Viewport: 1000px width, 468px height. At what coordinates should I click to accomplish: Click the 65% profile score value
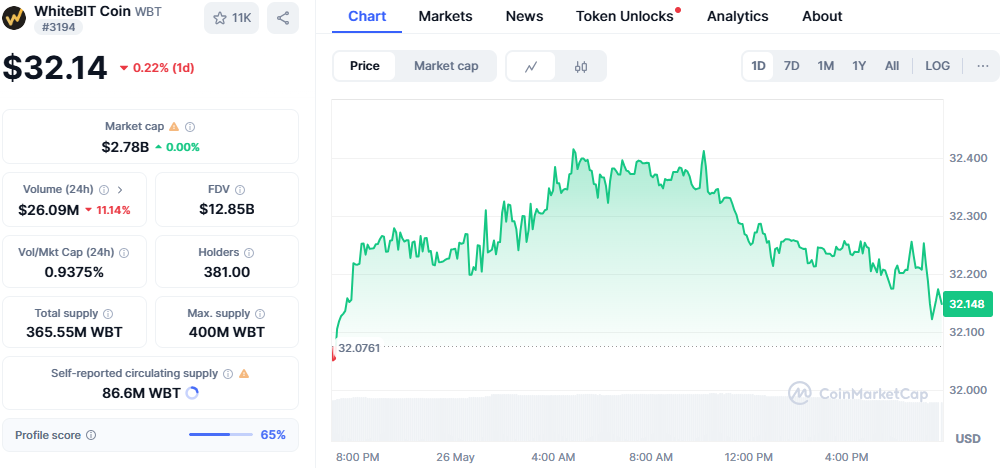coord(273,435)
